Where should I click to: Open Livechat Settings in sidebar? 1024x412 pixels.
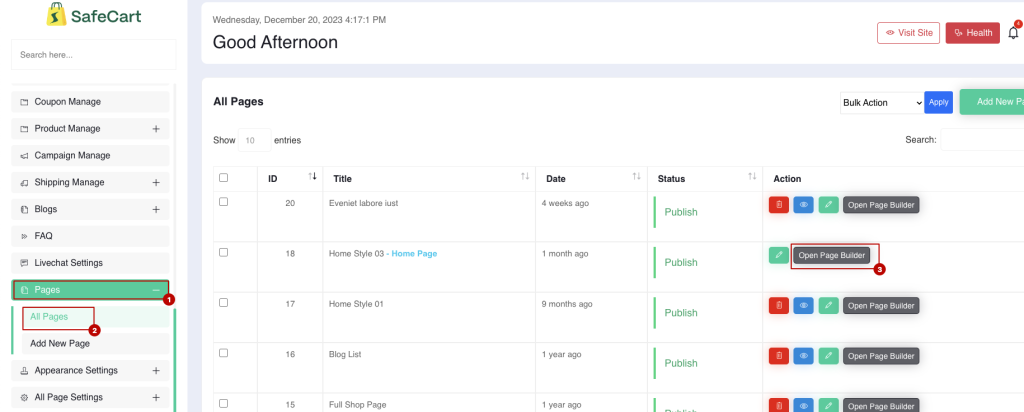coord(90,262)
